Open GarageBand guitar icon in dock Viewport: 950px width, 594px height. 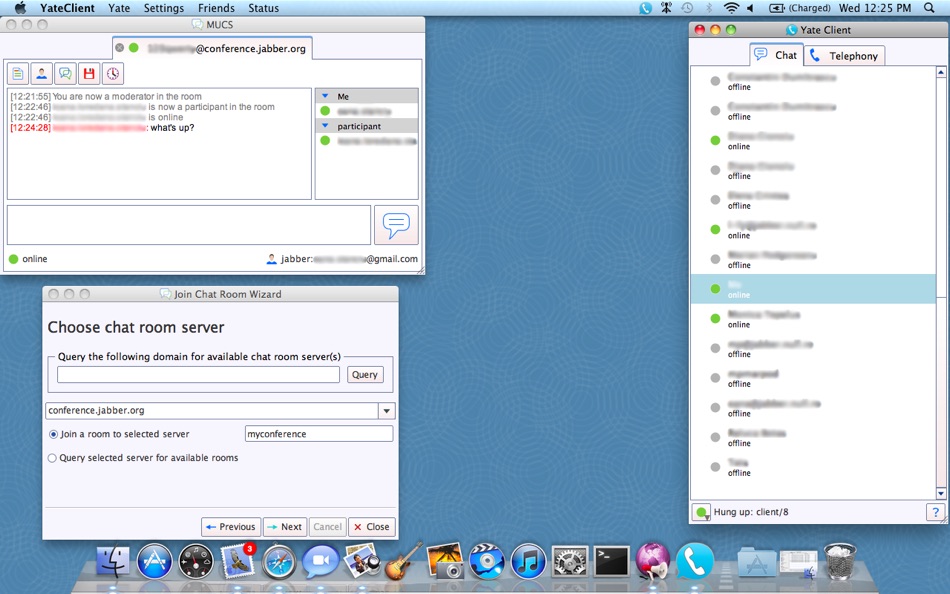(404, 561)
